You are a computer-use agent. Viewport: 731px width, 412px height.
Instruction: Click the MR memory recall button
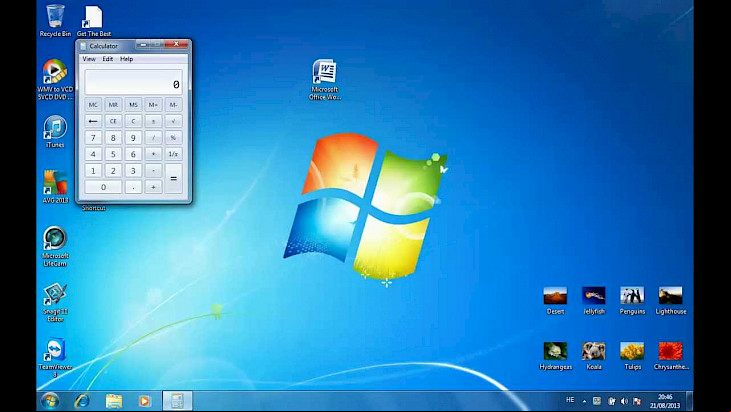pos(113,105)
